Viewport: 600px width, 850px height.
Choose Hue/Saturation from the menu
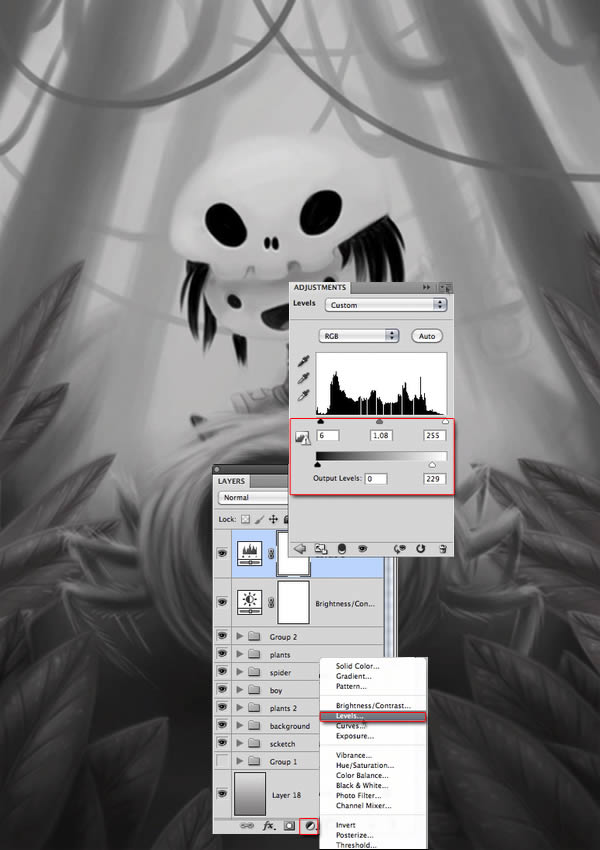[x=365, y=765]
